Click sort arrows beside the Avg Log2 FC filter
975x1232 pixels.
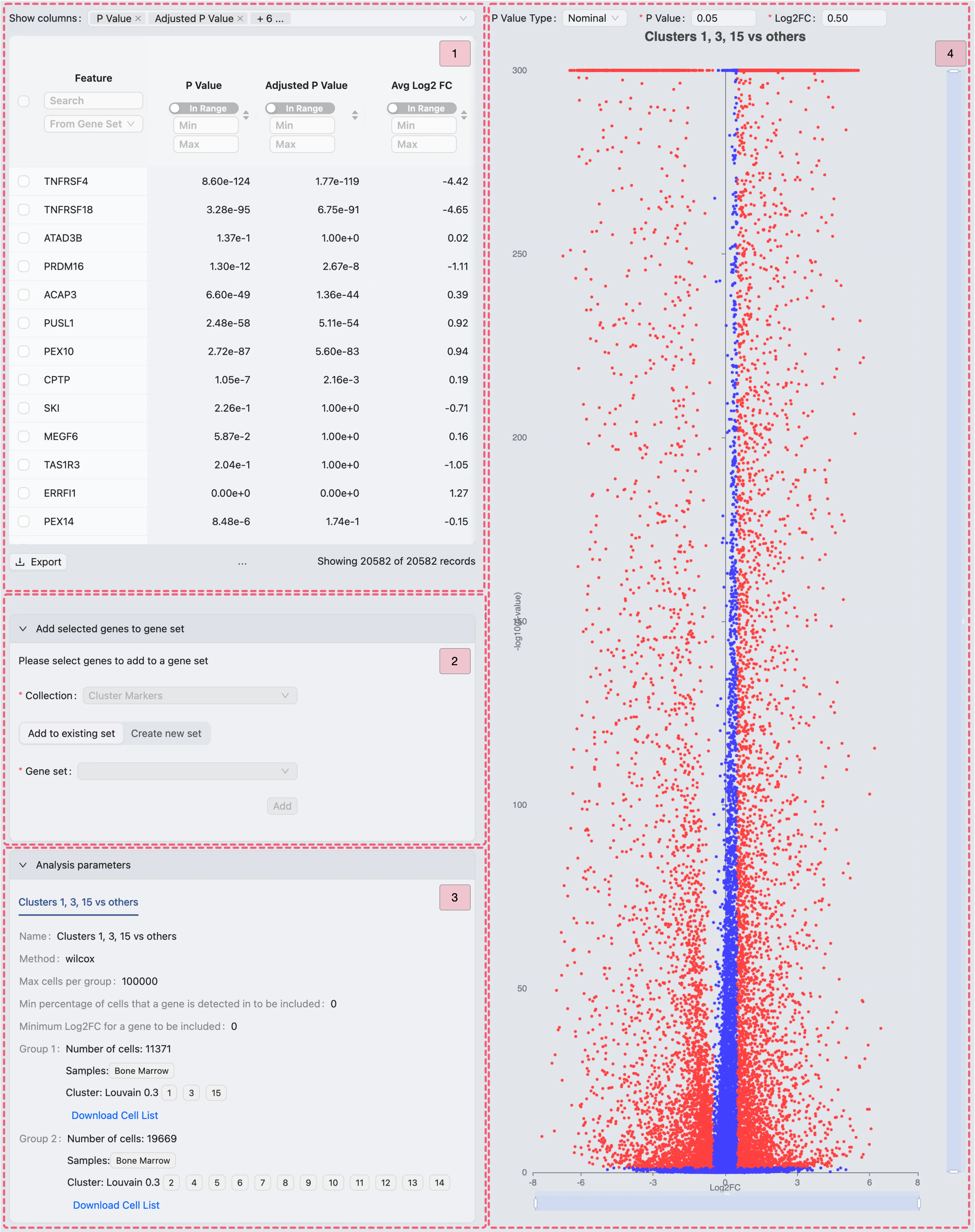click(x=464, y=115)
